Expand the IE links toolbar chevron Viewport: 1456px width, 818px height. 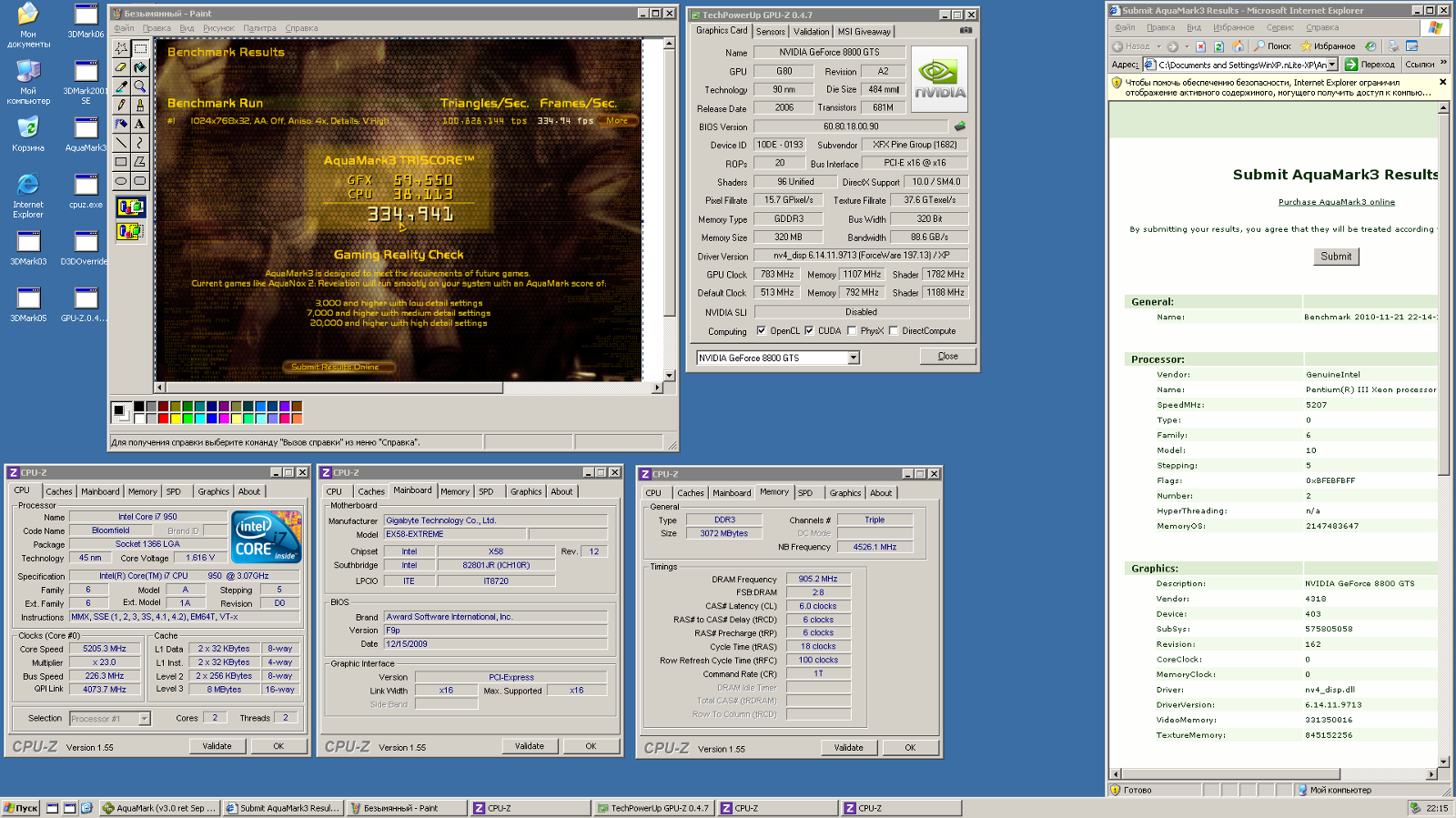point(1443,64)
